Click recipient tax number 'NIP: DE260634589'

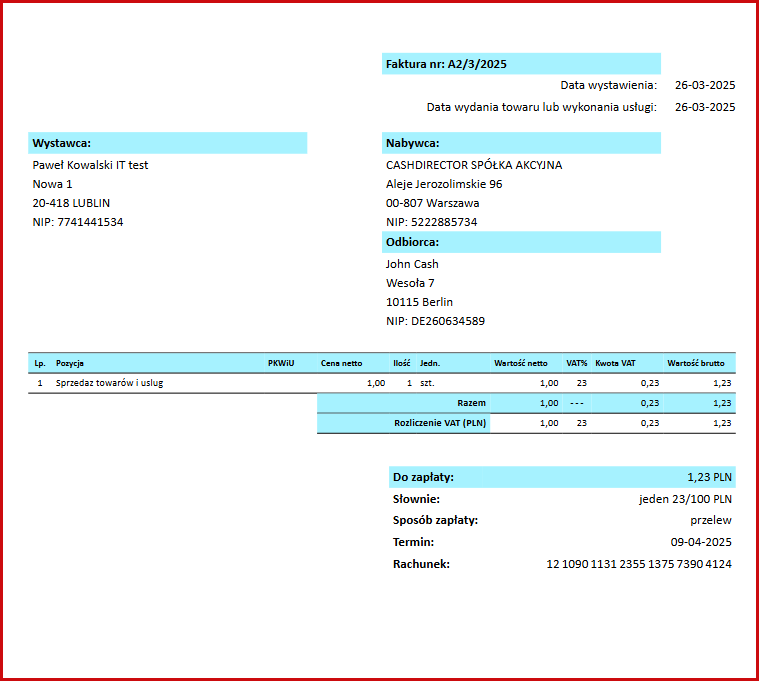click(435, 321)
